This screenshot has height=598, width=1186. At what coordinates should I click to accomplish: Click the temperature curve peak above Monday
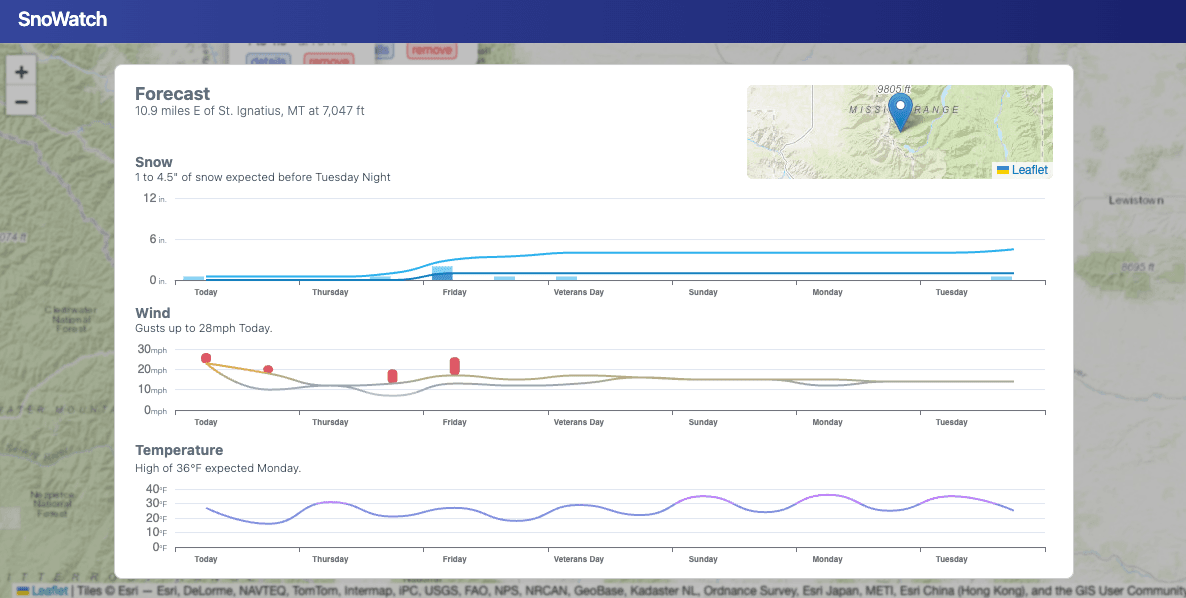[x=827, y=495]
